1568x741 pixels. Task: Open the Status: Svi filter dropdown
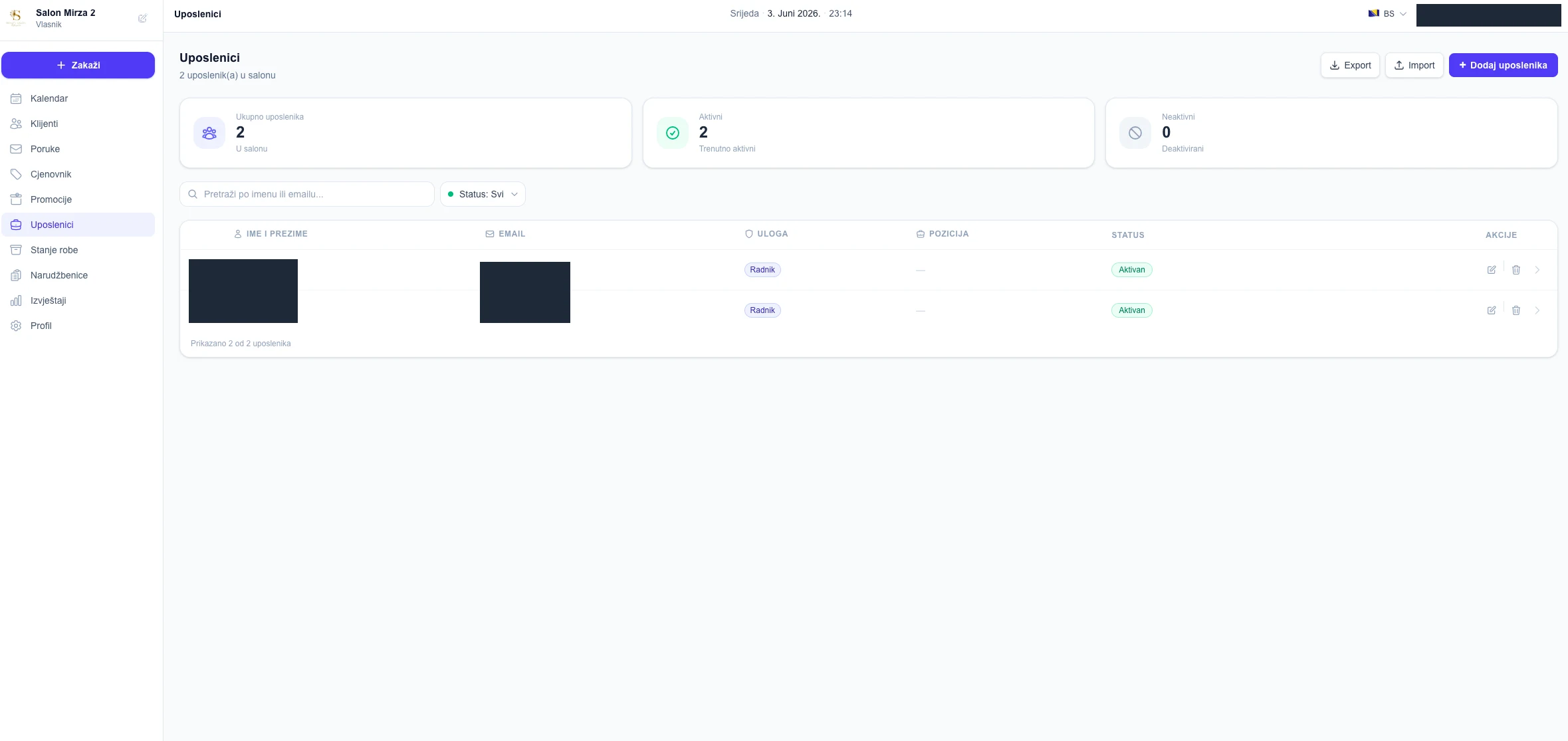pyautogui.click(x=483, y=194)
